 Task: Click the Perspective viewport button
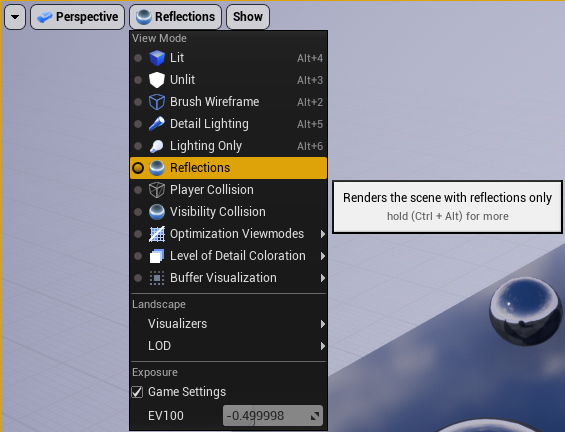pyautogui.click(x=77, y=17)
